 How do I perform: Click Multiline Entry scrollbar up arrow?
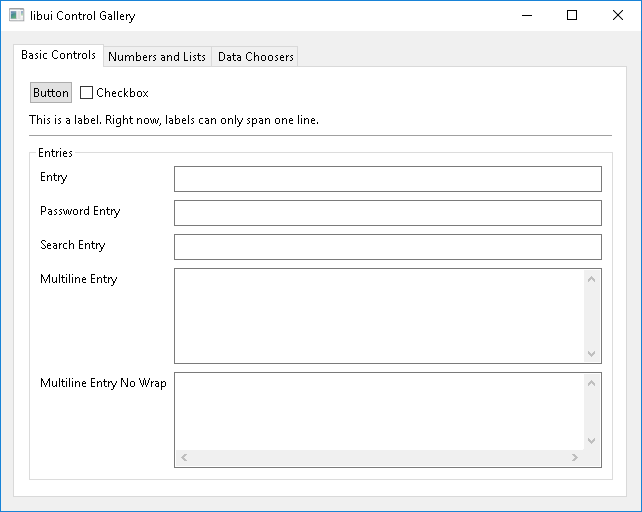tap(591, 279)
